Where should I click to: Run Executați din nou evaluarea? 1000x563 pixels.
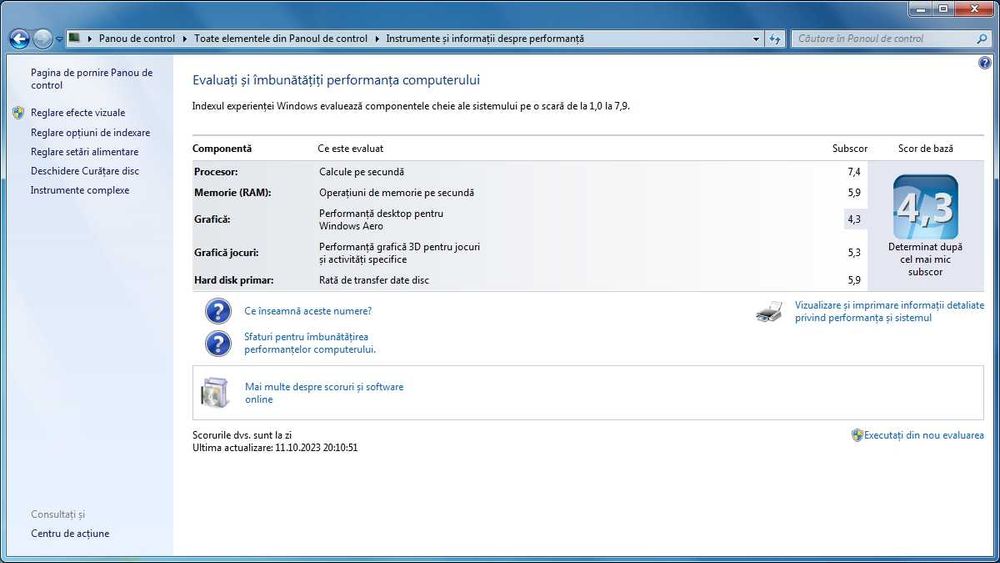[x=923, y=435]
